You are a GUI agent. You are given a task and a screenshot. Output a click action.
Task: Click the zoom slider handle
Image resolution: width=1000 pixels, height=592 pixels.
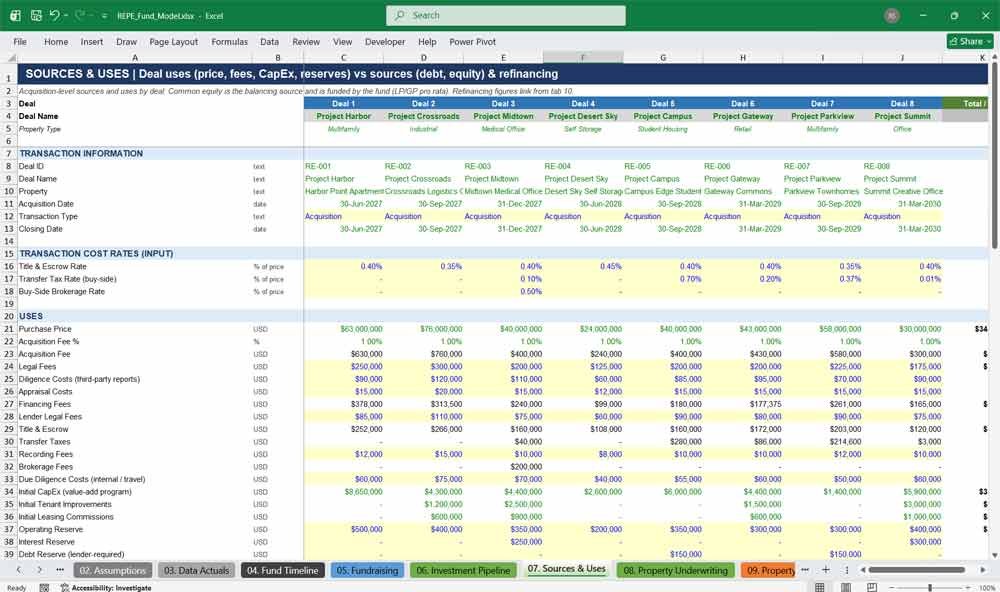coord(930,587)
